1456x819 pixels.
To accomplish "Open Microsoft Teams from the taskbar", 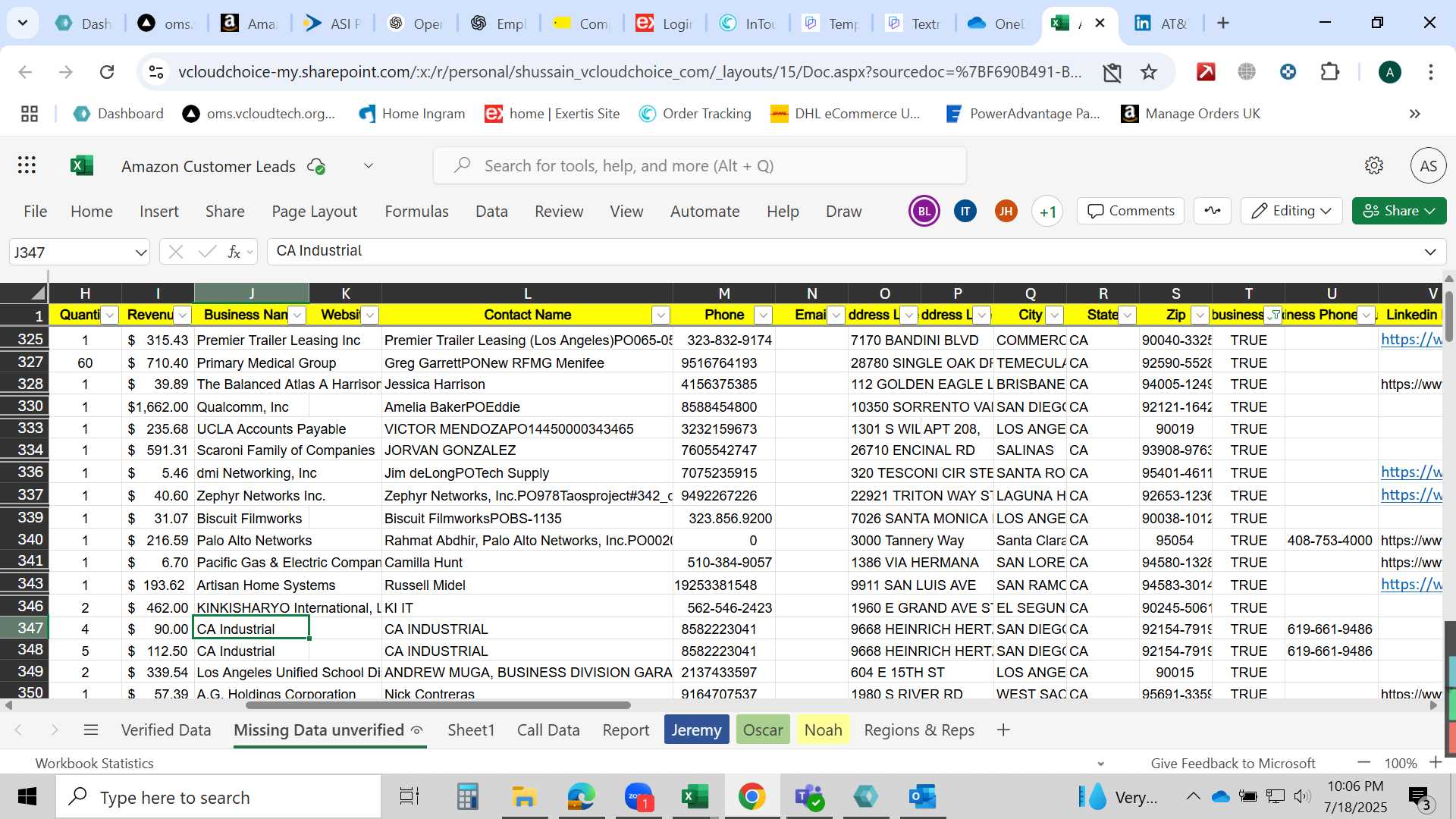I will click(808, 796).
